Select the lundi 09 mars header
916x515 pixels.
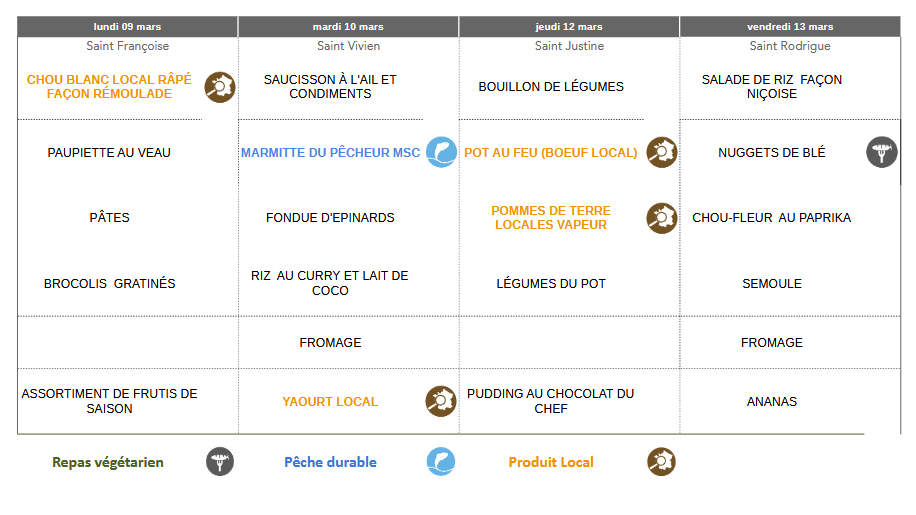point(127,26)
